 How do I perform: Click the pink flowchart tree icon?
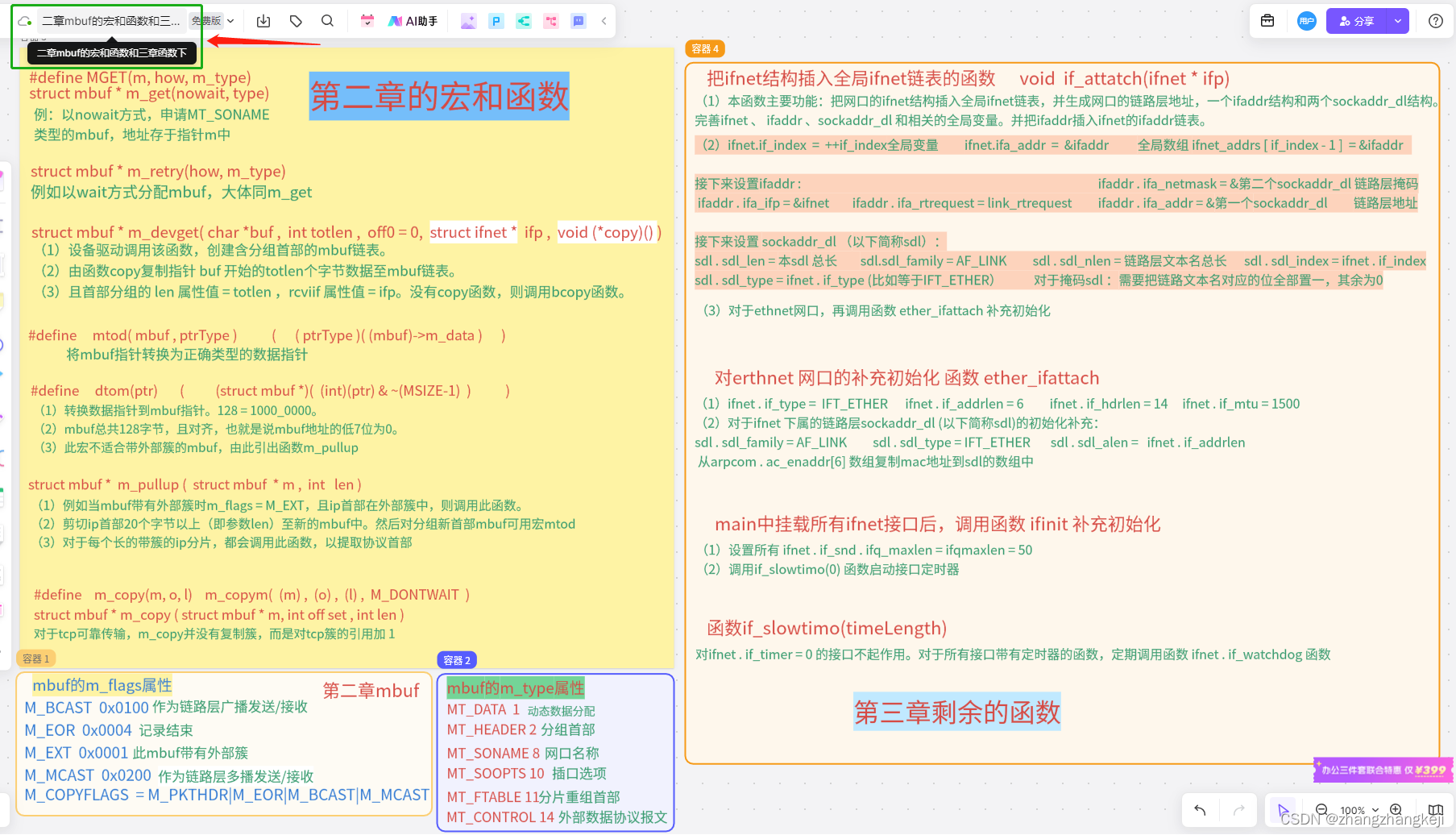pos(551,21)
